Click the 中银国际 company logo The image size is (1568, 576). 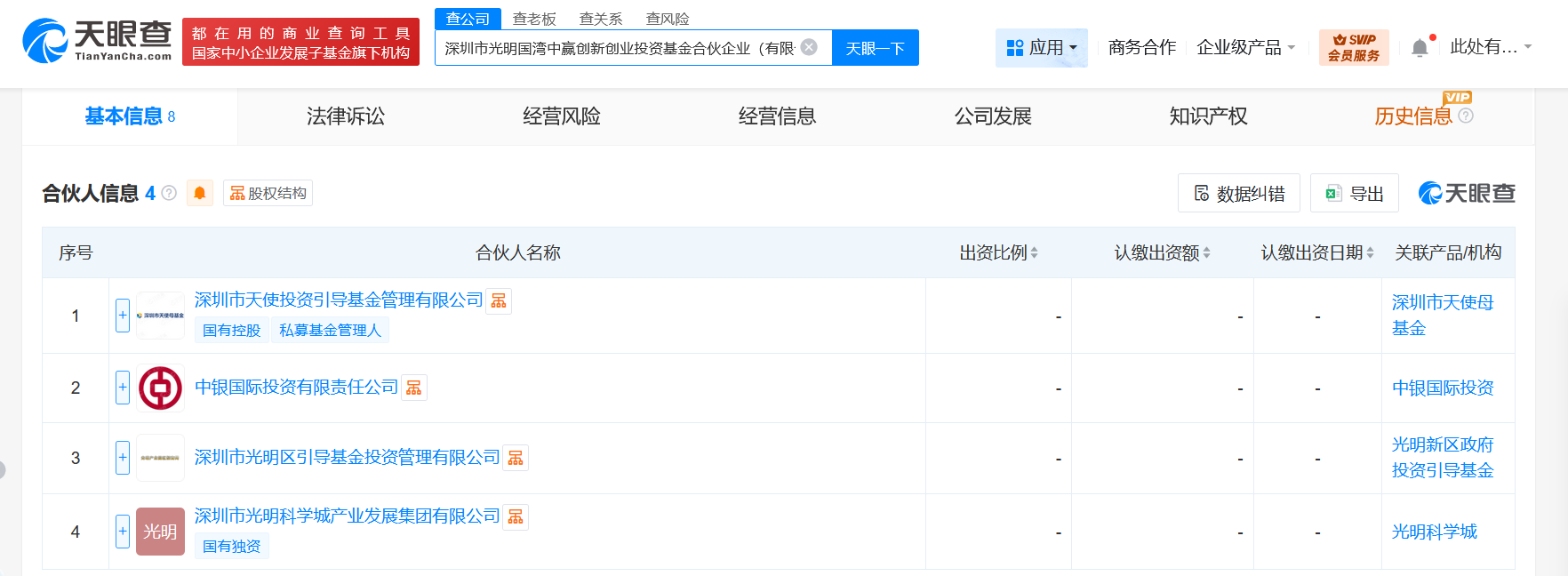[160, 388]
